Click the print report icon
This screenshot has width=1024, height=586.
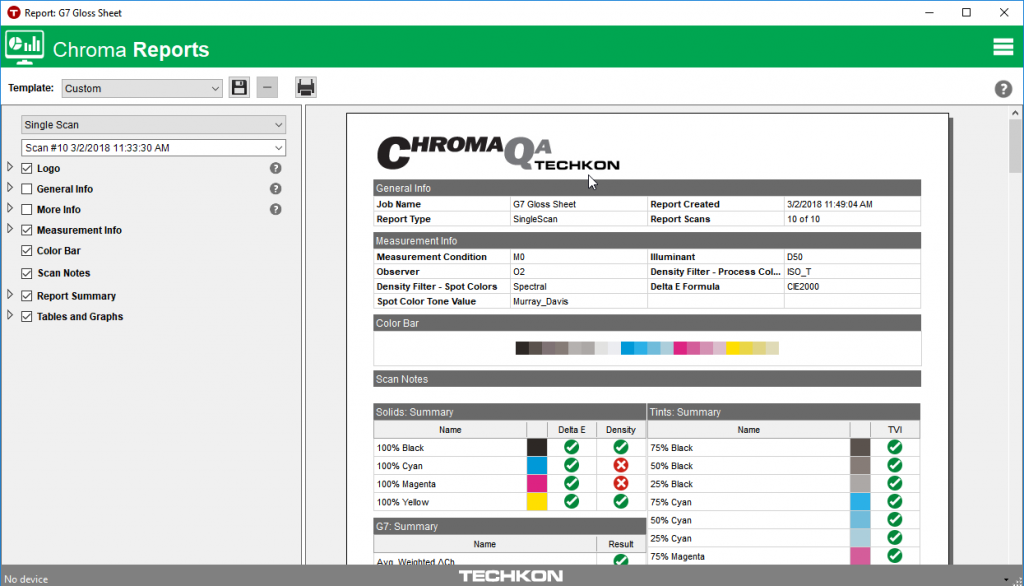pos(306,88)
